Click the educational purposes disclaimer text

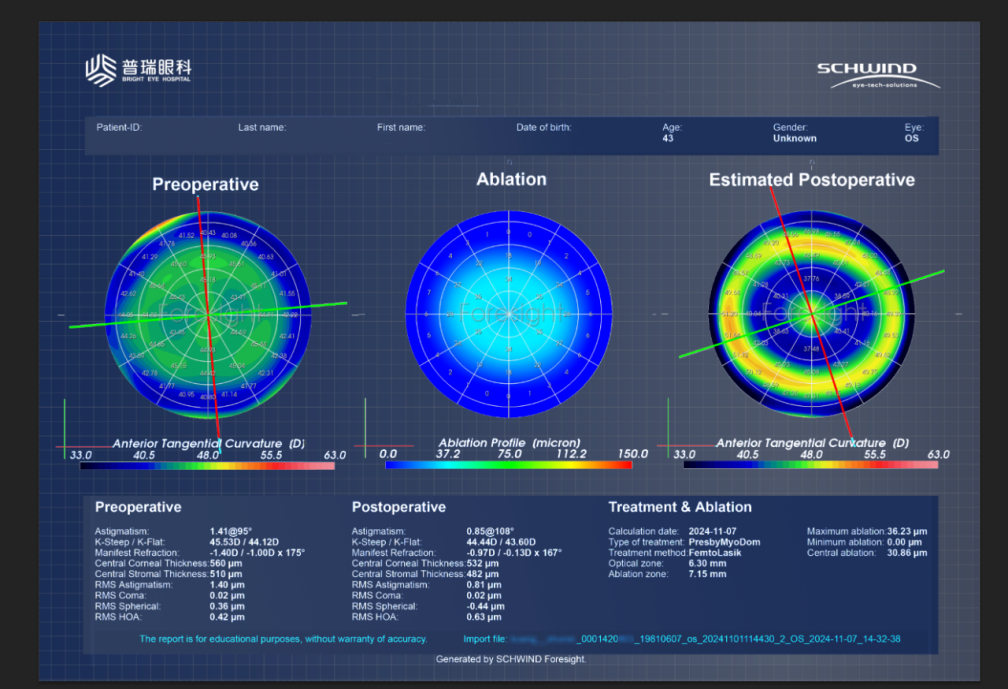click(283, 639)
